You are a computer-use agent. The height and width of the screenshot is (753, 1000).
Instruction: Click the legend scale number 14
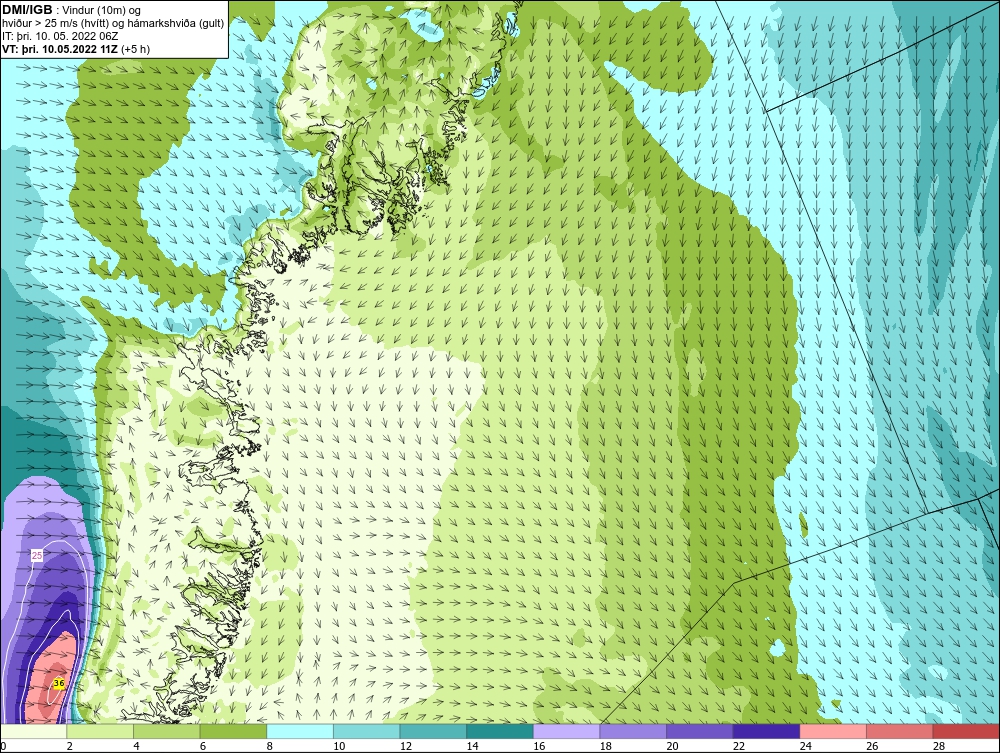[472, 746]
